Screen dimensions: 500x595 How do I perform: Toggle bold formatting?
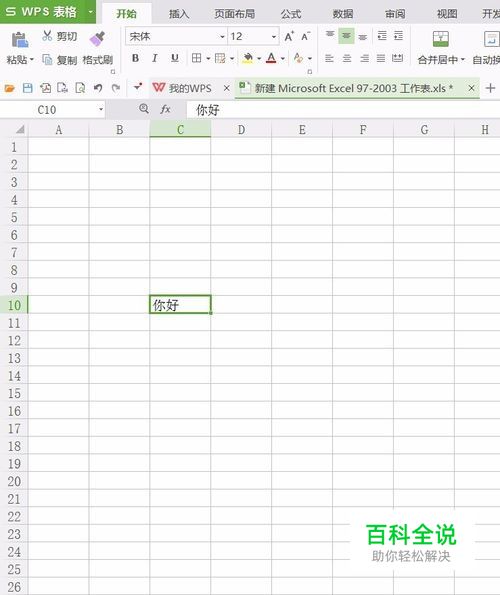tap(135, 58)
